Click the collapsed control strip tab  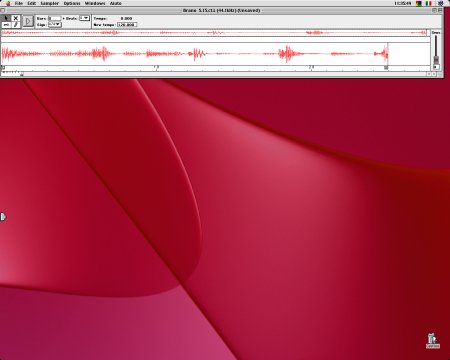point(3,217)
